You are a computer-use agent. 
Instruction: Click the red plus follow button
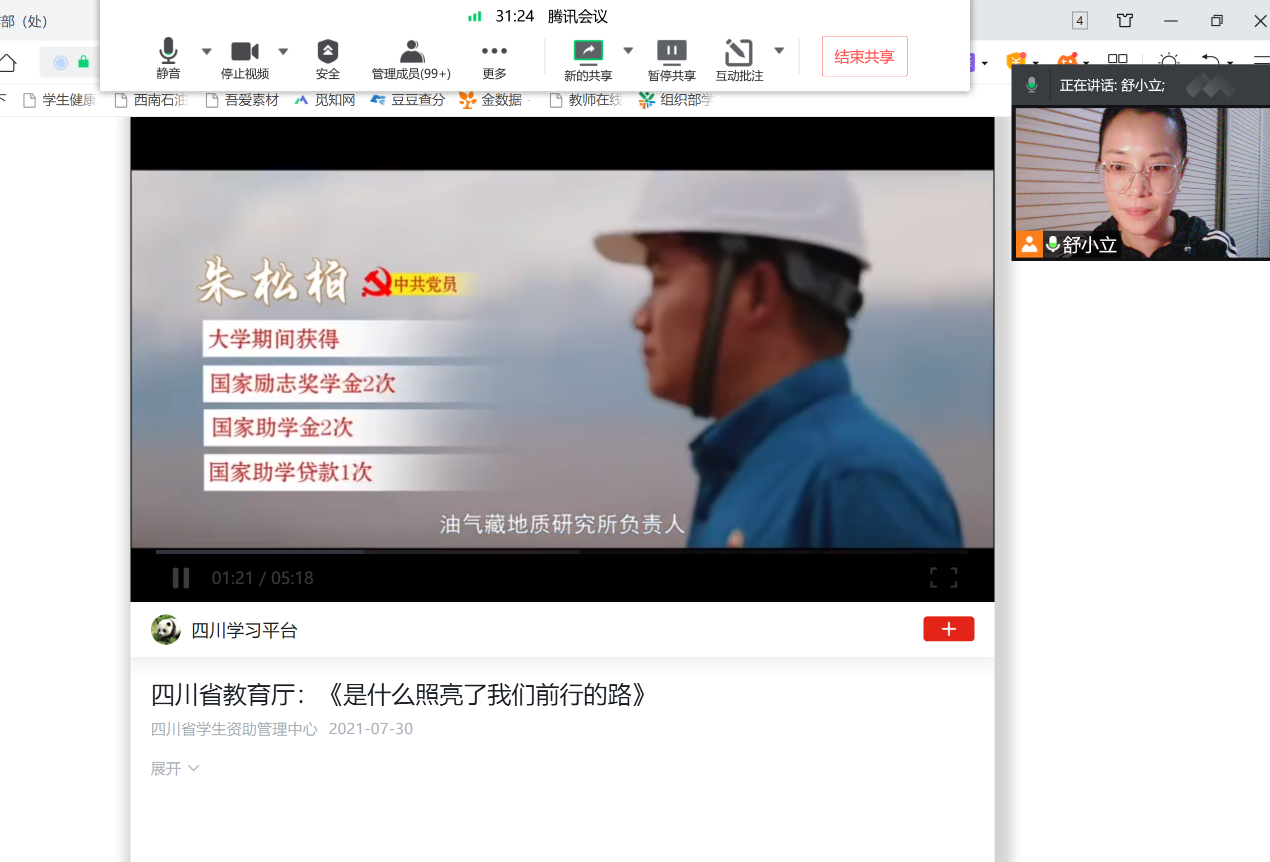[948, 629]
